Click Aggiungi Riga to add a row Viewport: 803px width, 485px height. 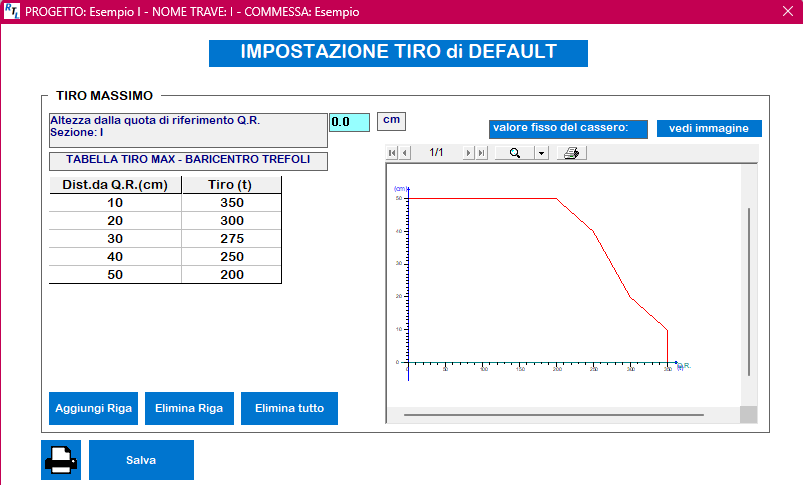pyautogui.click(x=93, y=408)
